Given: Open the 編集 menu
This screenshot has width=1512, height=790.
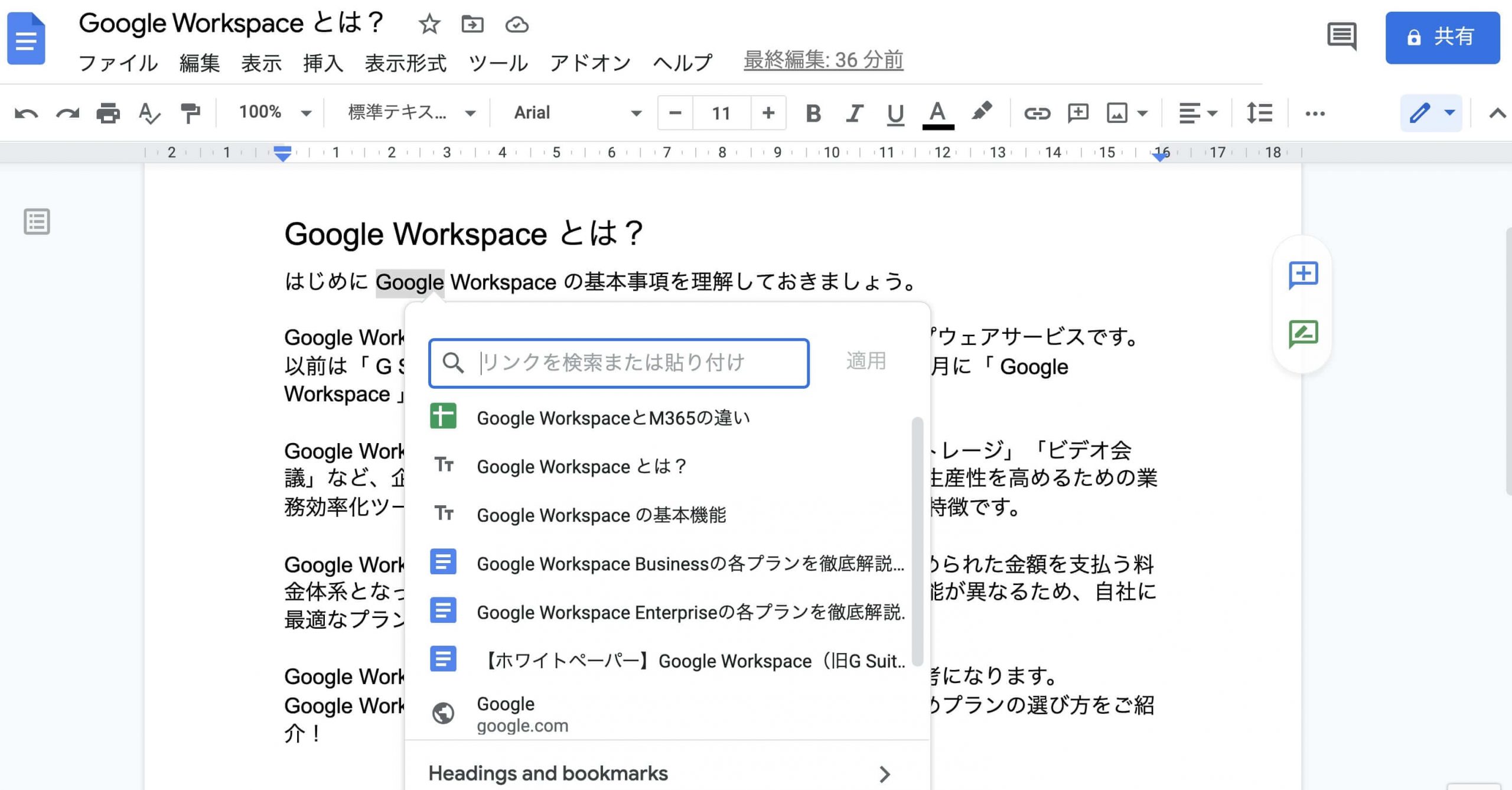Looking at the screenshot, I should tap(200, 63).
